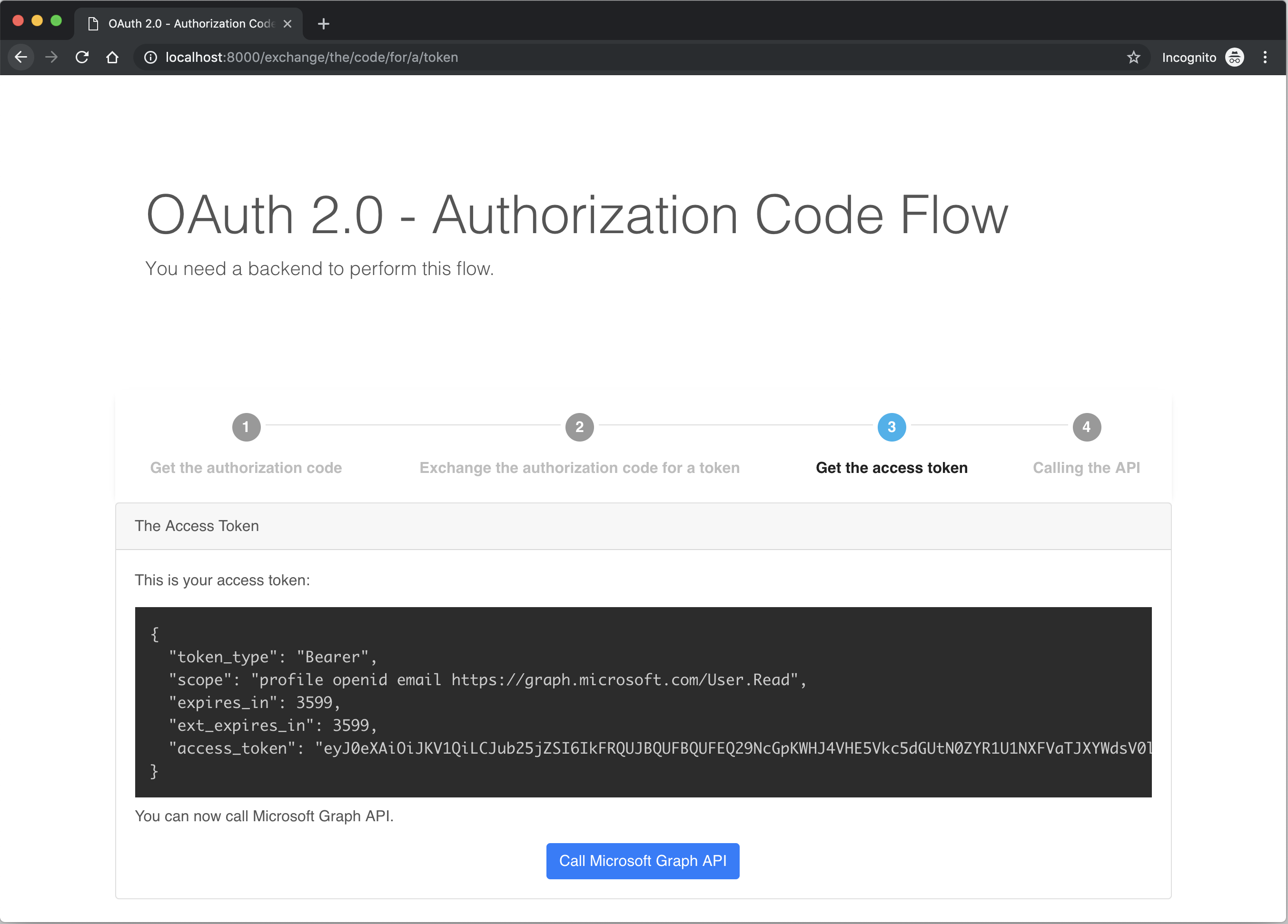Click the Call Microsoft Graph API button

[642, 861]
